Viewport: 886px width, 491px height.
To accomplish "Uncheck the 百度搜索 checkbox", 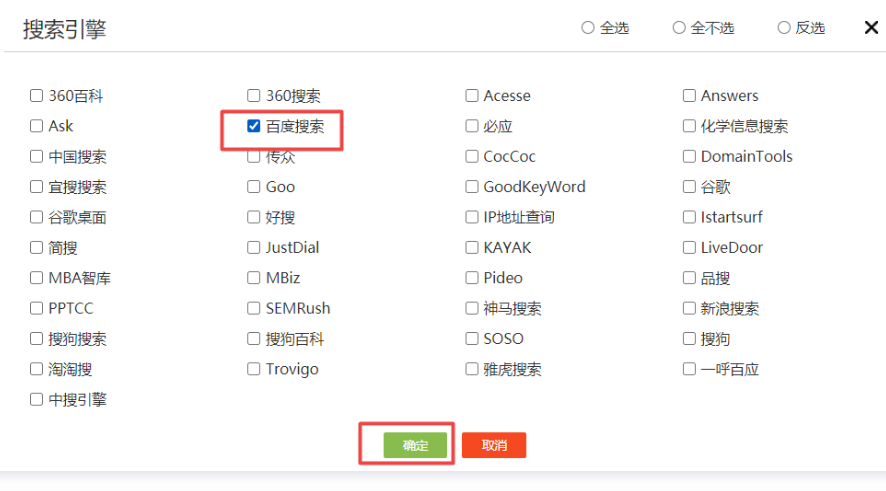I will (254, 126).
